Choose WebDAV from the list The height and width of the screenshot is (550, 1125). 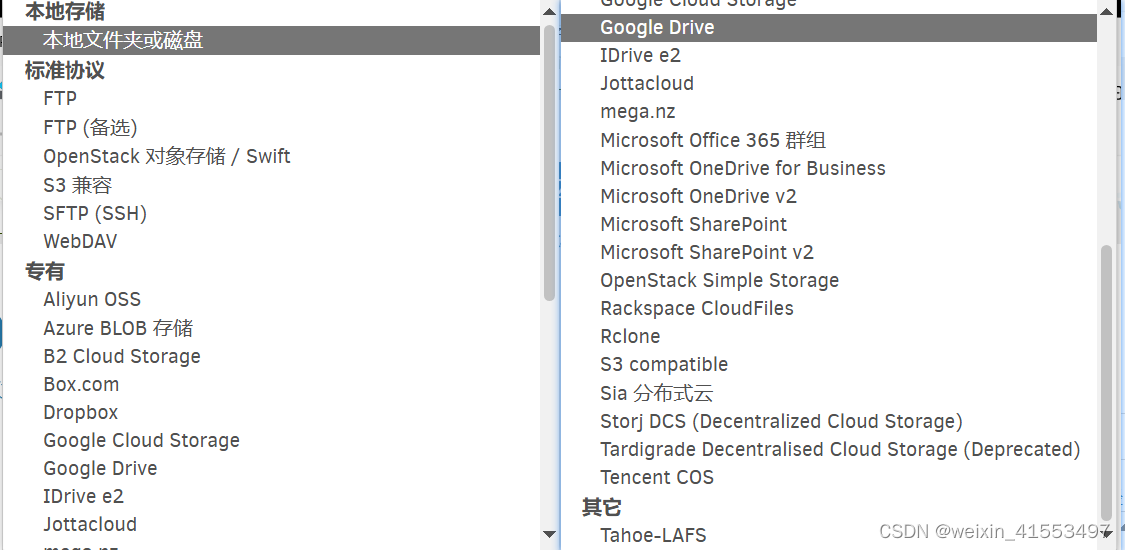pyautogui.click(x=80, y=242)
